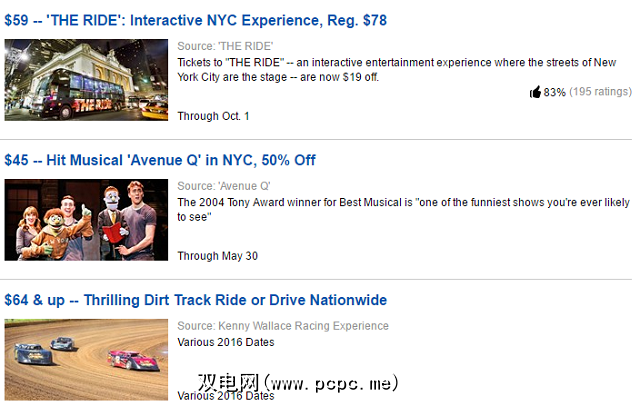Open the Thrilling Dirt Track Ride headline
Screen dimensions: 640x406
click(x=195, y=300)
